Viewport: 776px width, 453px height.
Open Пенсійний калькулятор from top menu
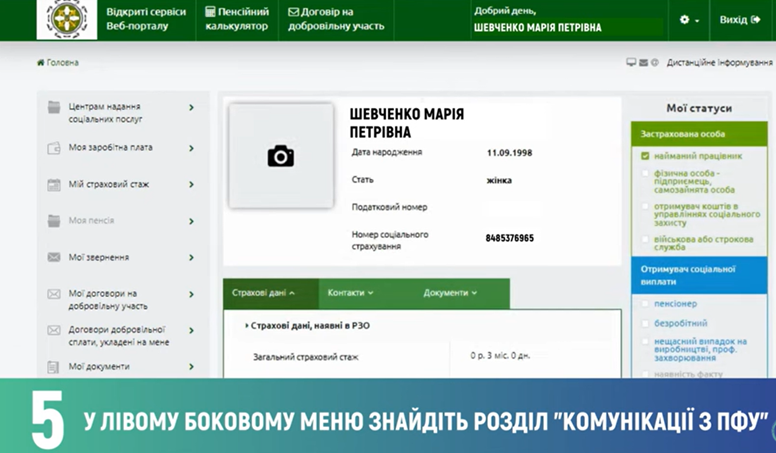point(237,19)
